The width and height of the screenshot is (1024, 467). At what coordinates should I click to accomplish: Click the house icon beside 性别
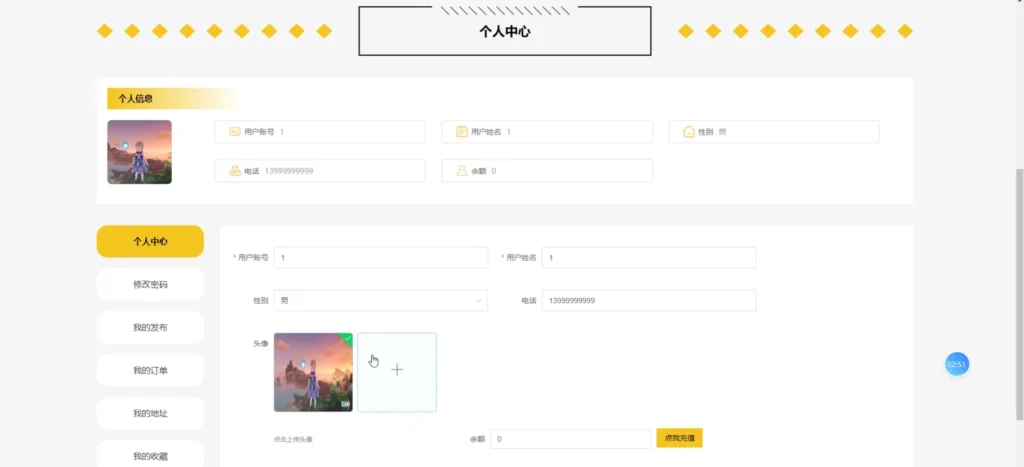689,132
